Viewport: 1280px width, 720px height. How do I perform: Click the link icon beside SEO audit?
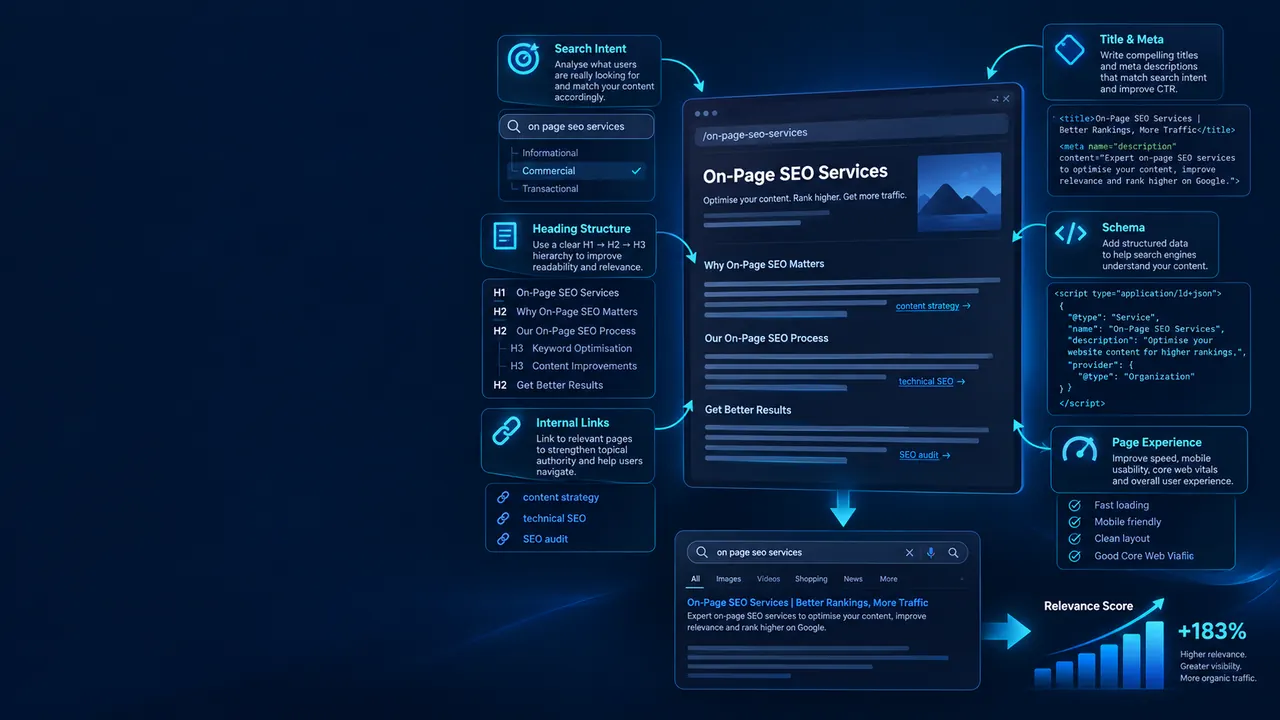tap(503, 539)
